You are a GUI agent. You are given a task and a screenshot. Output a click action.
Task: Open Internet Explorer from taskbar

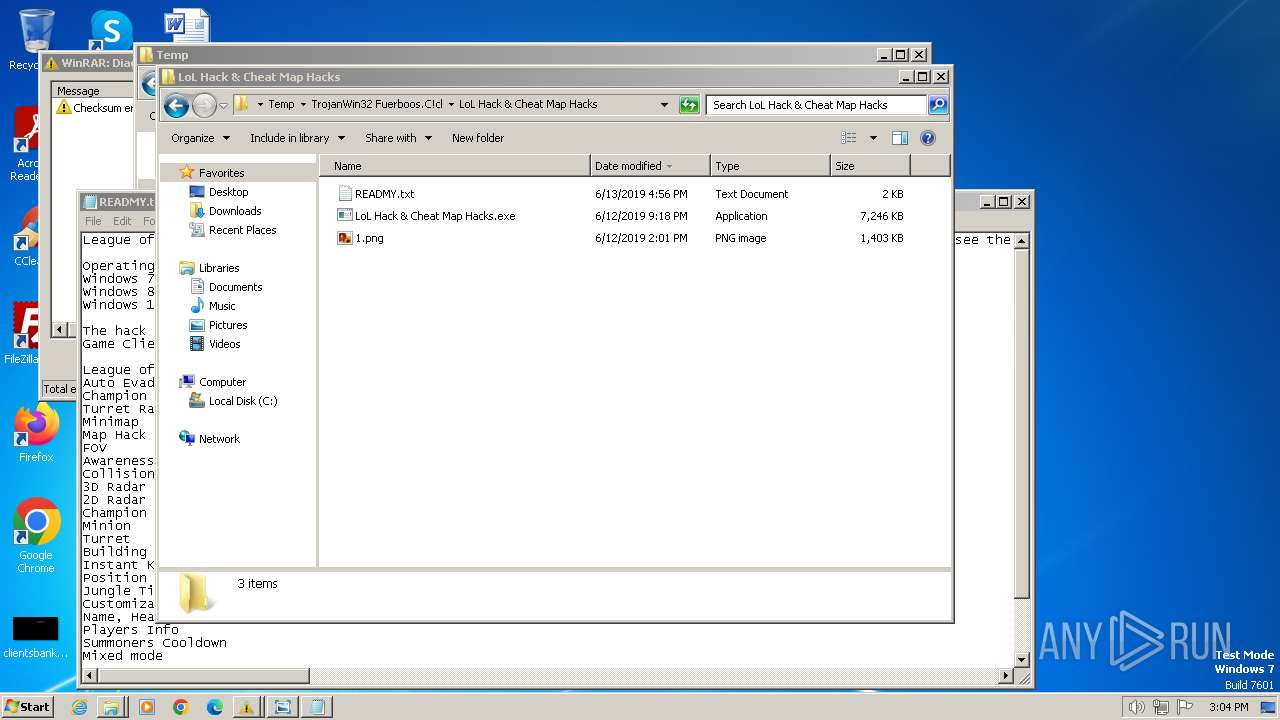79,707
